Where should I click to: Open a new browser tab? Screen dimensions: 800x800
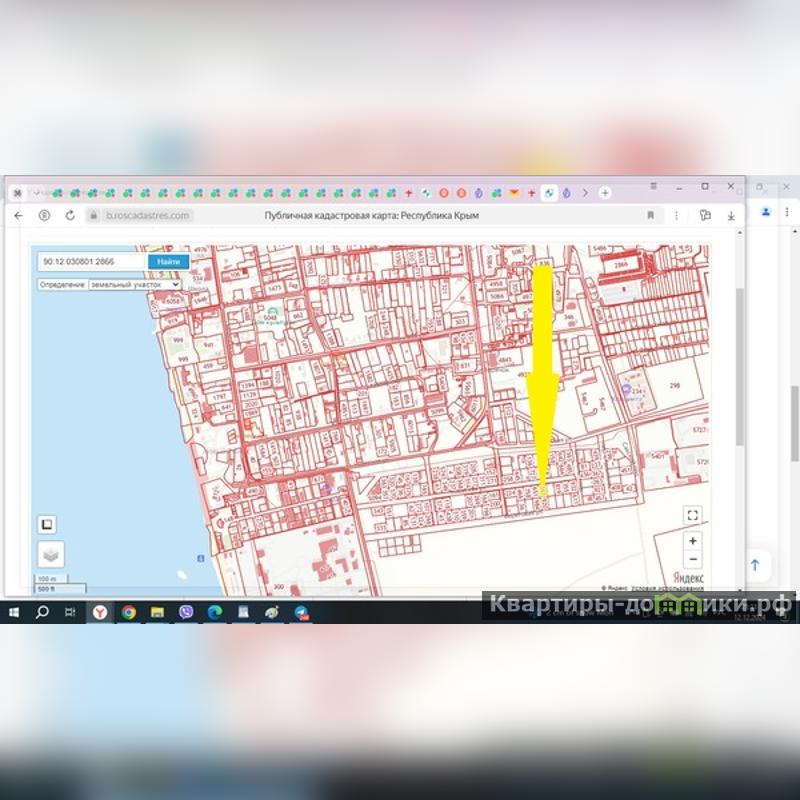pyautogui.click(x=605, y=192)
